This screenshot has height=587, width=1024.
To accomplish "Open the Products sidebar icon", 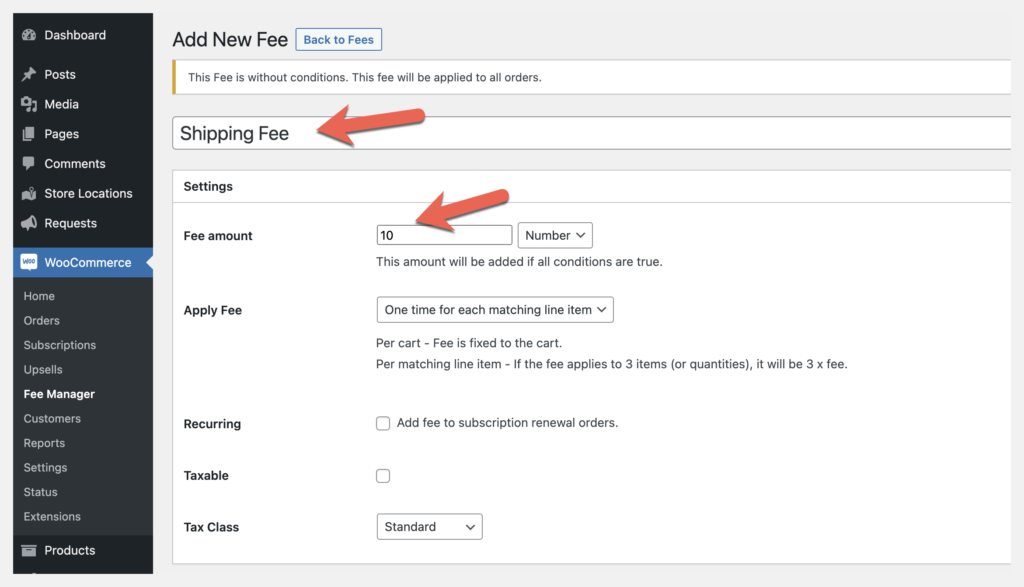I will click(x=27, y=550).
